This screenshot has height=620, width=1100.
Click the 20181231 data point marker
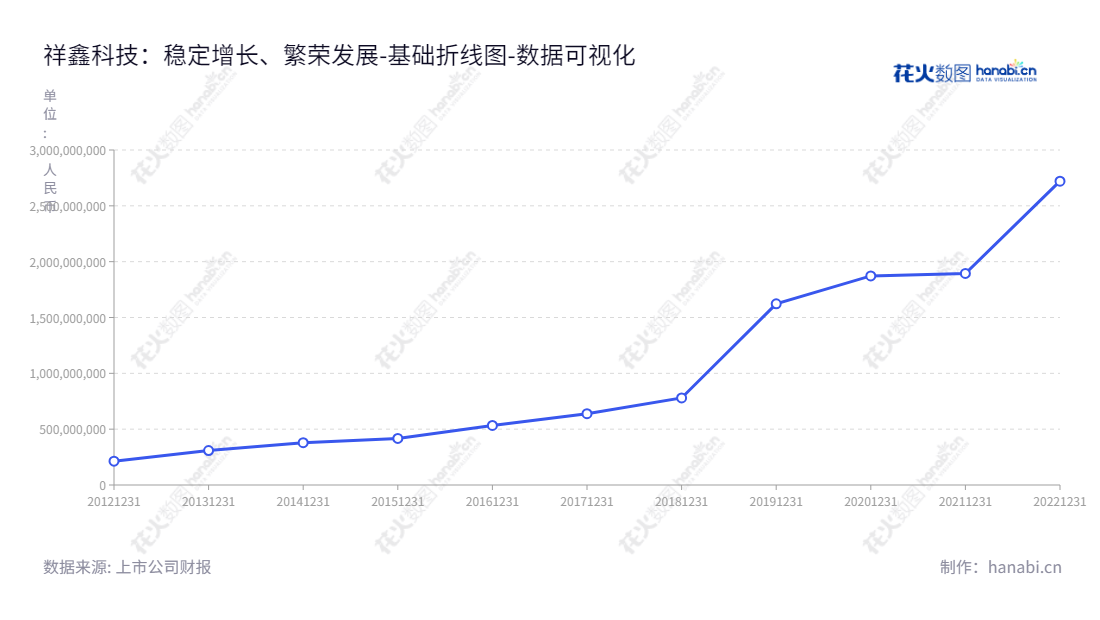point(681,398)
